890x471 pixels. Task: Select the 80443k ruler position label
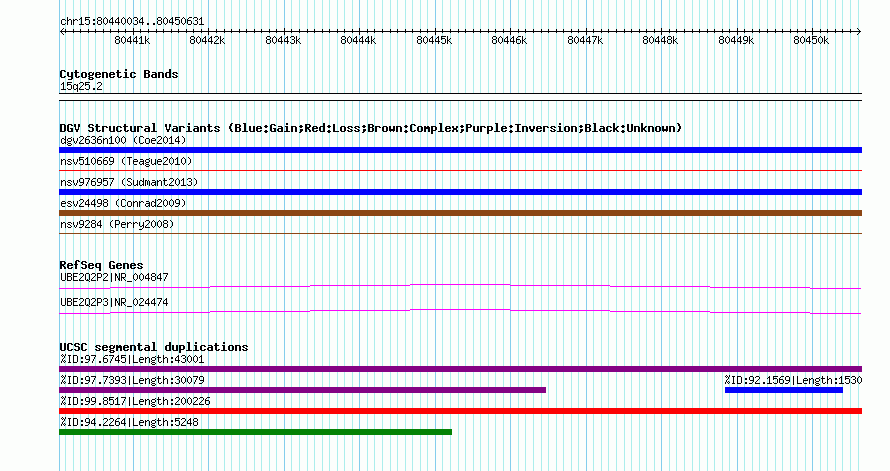[x=283, y=40]
